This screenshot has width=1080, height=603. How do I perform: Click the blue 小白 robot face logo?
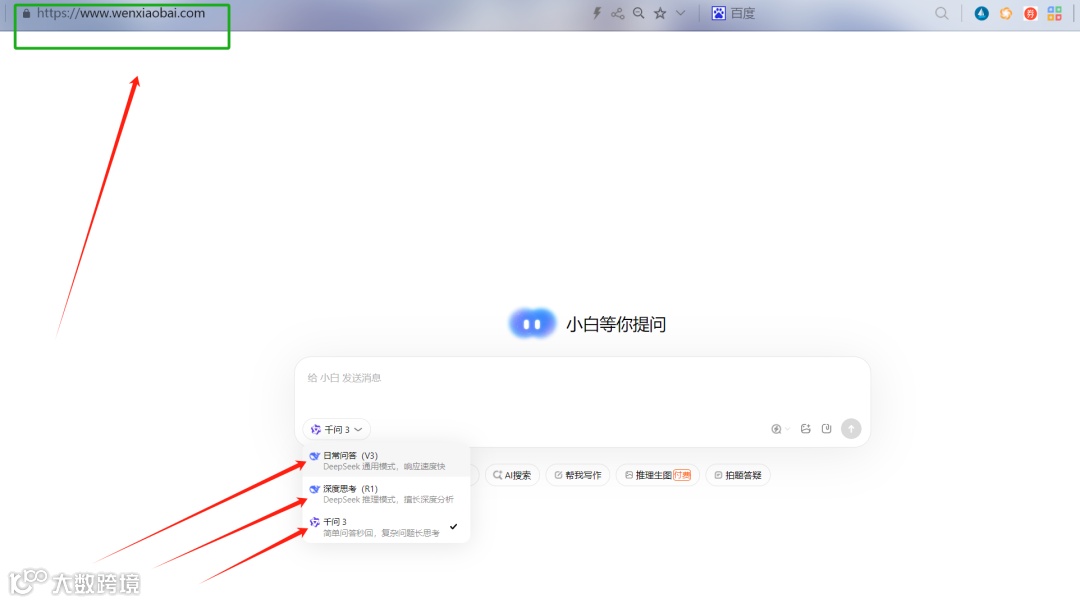click(x=532, y=324)
